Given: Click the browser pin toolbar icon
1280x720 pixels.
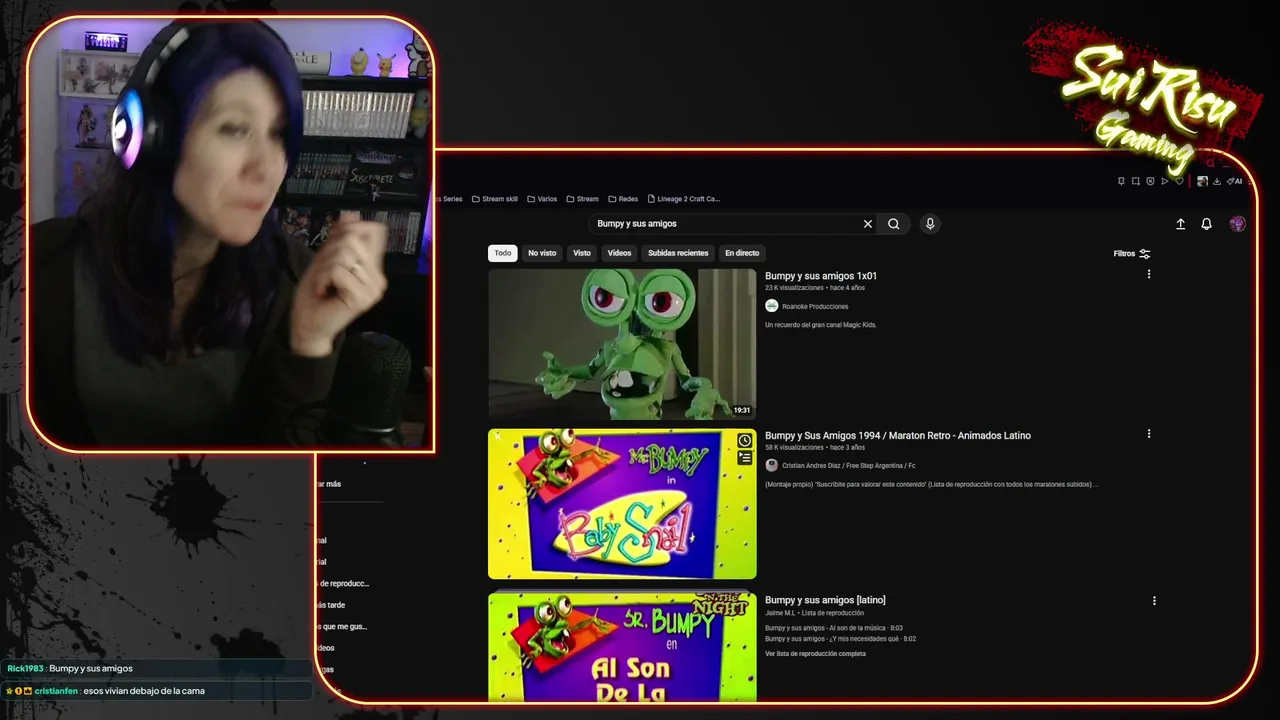Looking at the screenshot, I should (1121, 181).
